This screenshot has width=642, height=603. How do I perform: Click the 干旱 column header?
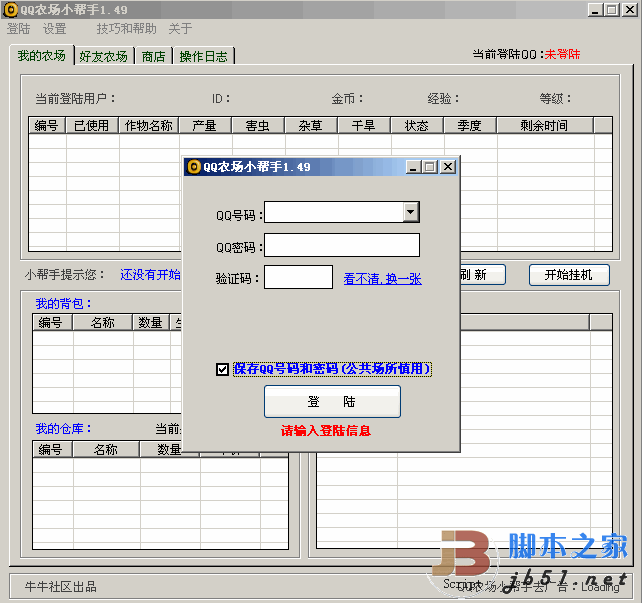(364, 125)
